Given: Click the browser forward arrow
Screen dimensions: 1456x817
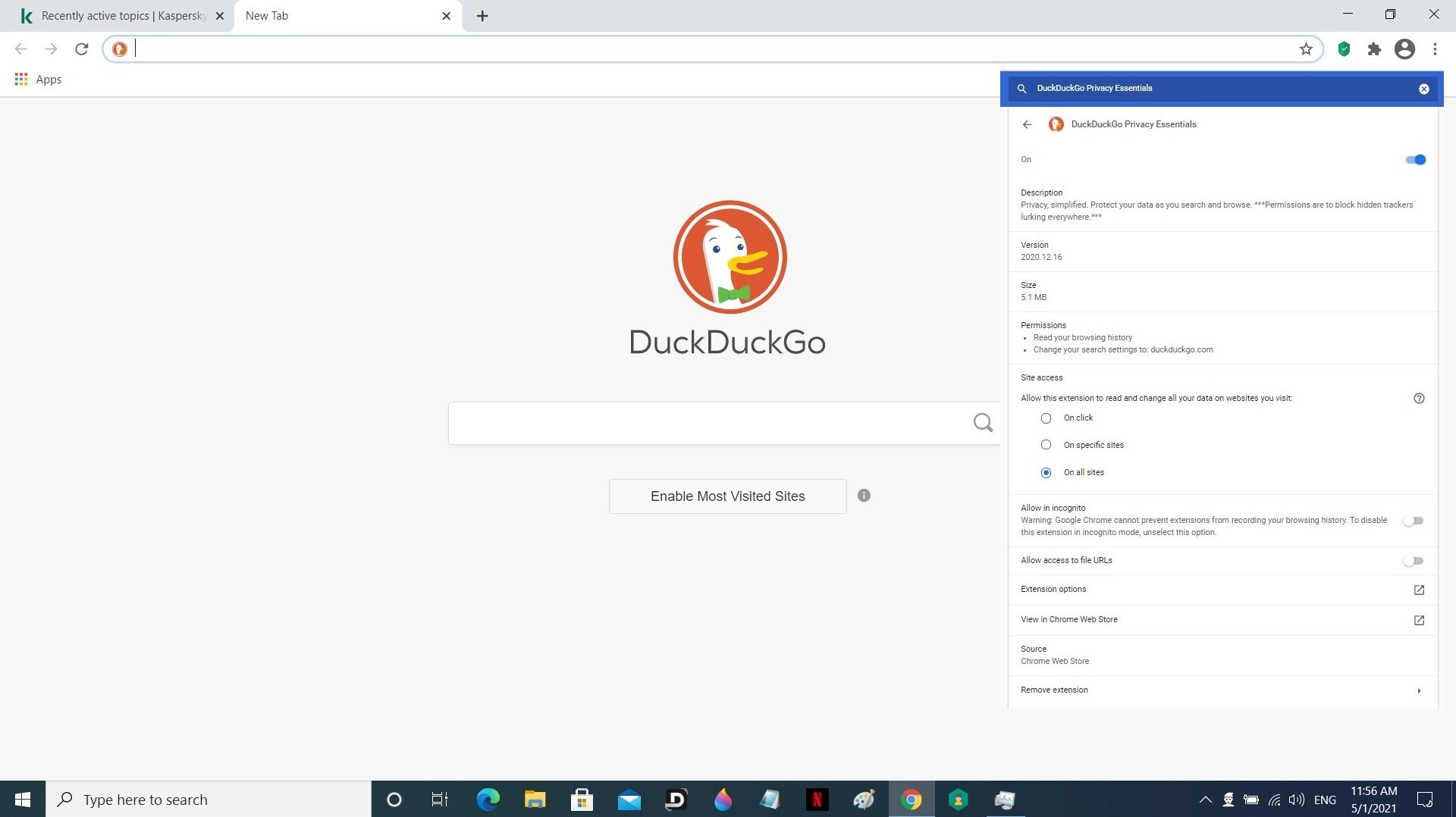Looking at the screenshot, I should pyautogui.click(x=51, y=49).
